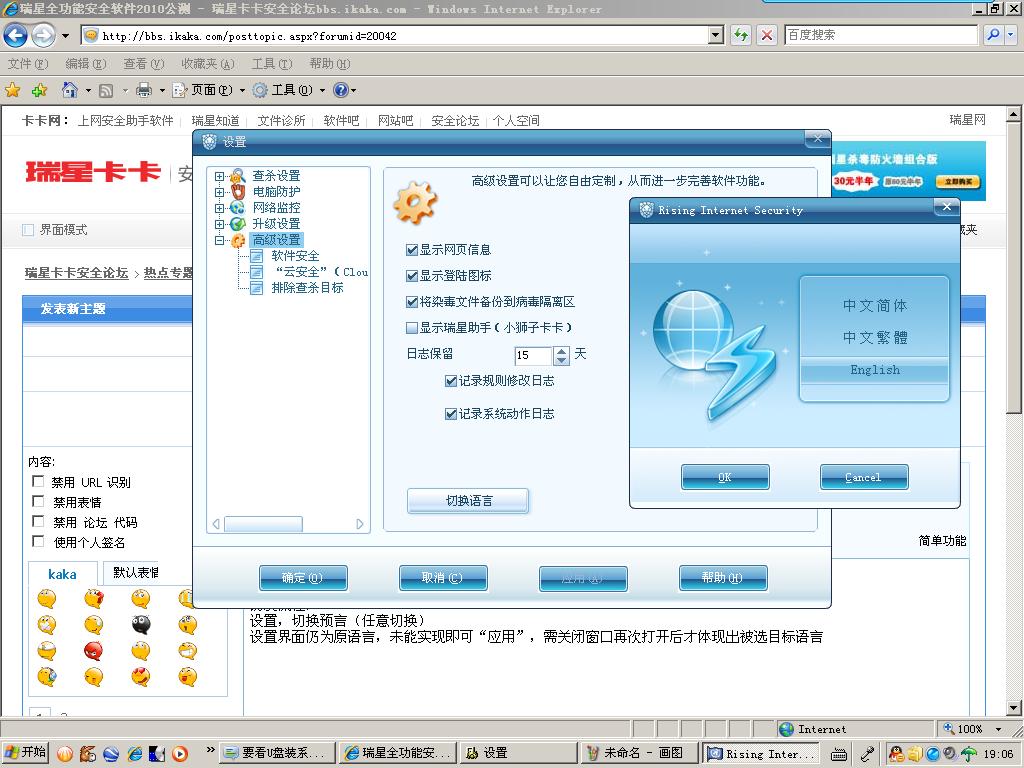Toggle 将染毒文件备份到病毒隔离区 checkbox

412,302
